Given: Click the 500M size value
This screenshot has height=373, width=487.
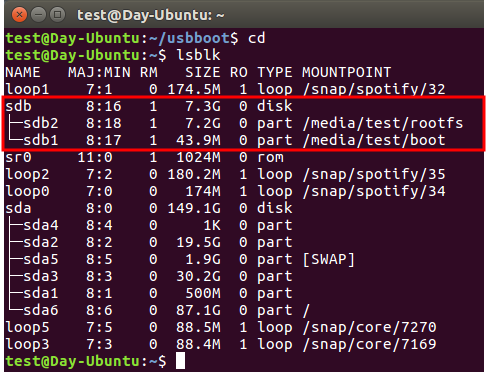Looking at the screenshot, I should [203, 293].
